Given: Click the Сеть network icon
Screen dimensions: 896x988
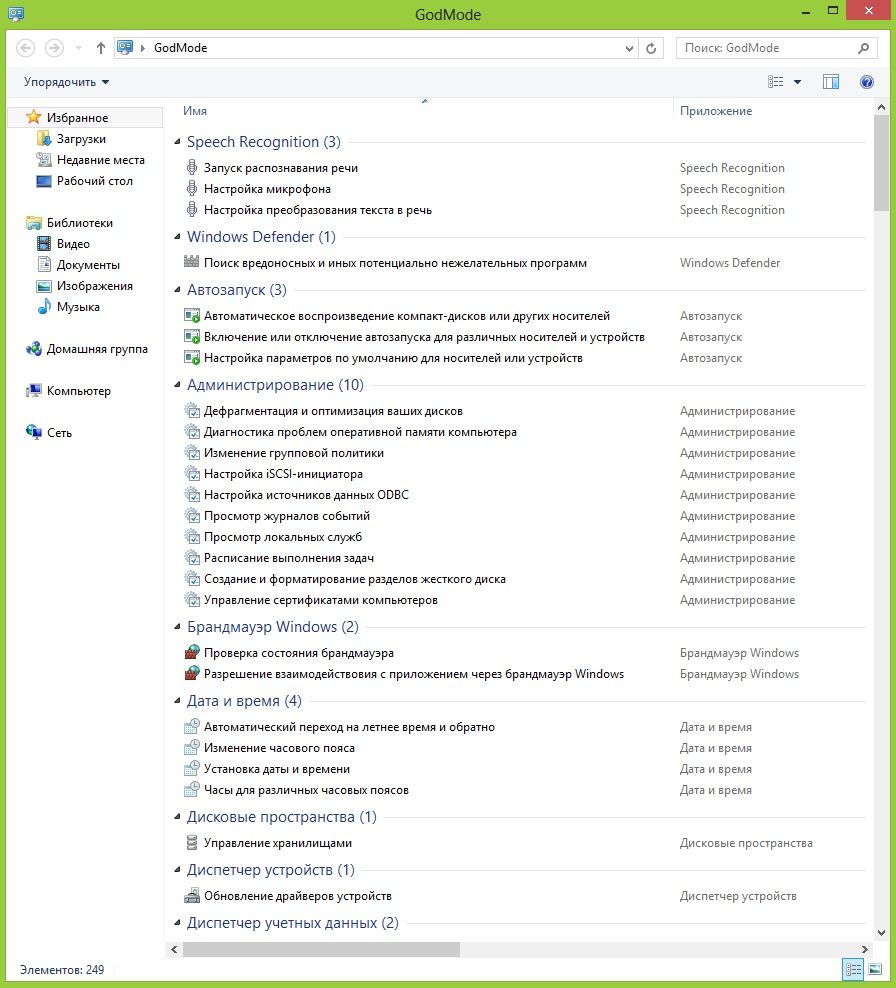Looking at the screenshot, I should tap(33, 432).
